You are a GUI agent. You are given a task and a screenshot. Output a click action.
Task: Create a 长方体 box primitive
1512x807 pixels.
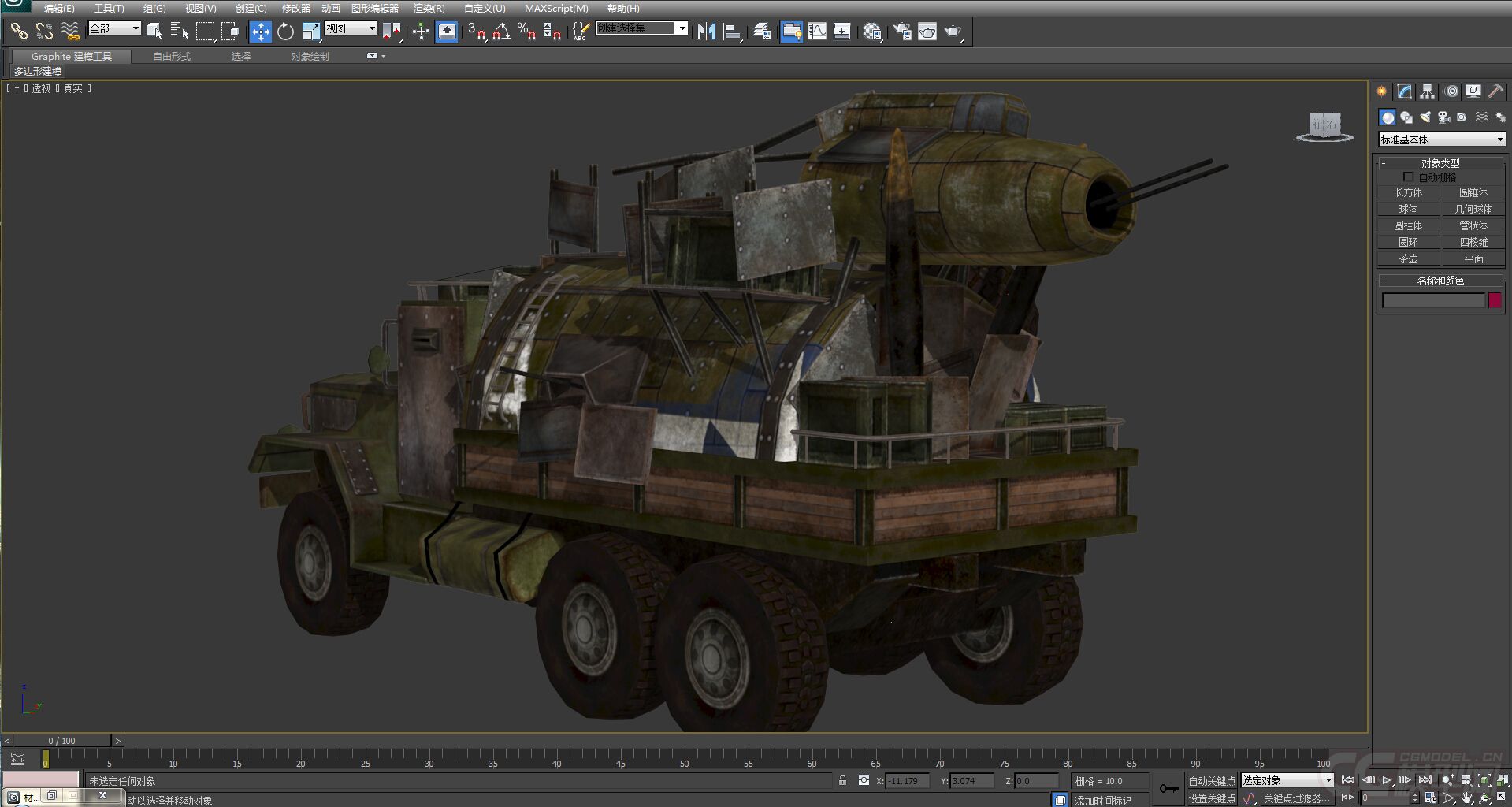click(1408, 192)
